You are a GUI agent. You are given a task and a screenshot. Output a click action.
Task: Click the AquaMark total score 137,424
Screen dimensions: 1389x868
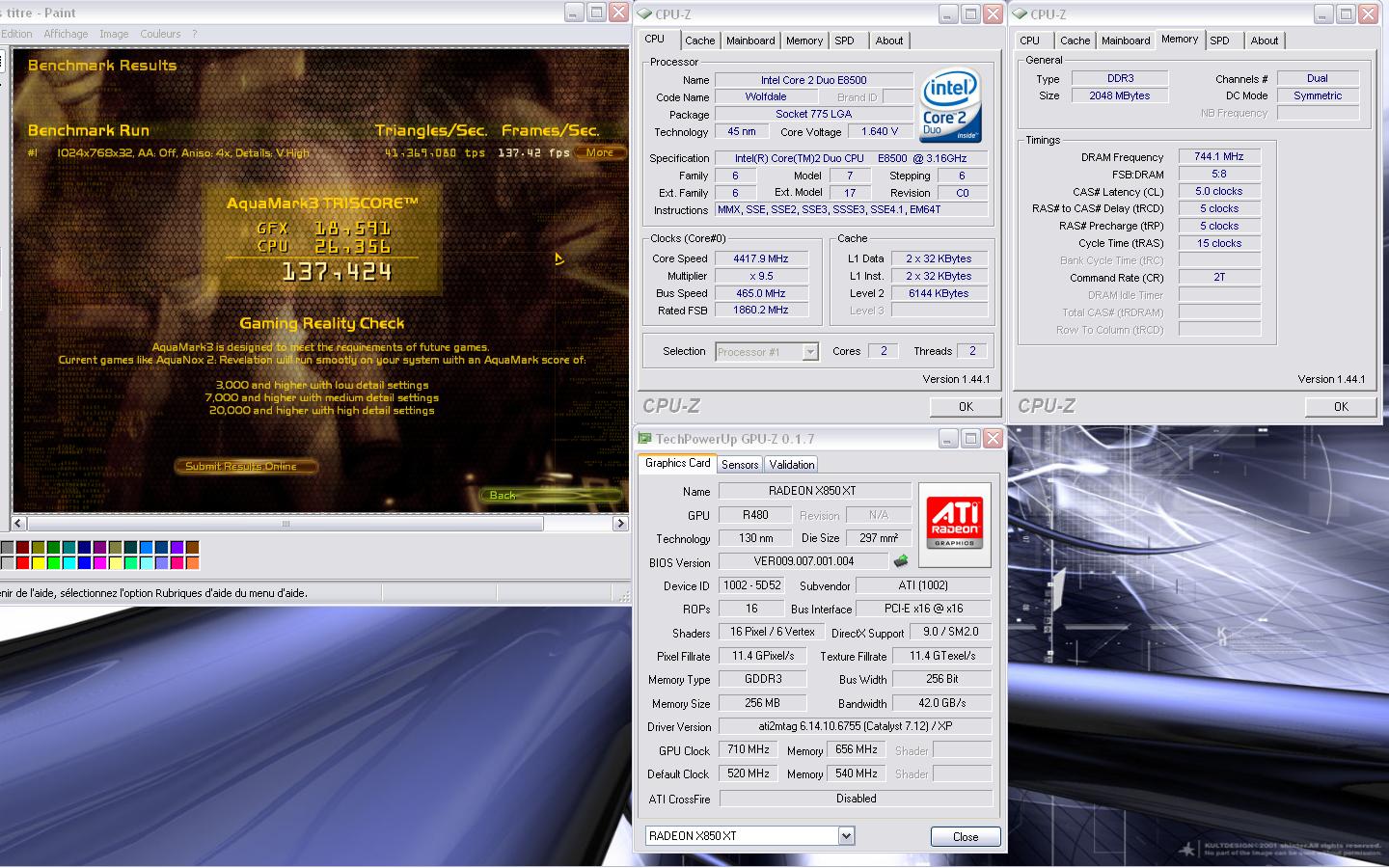(337, 273)
